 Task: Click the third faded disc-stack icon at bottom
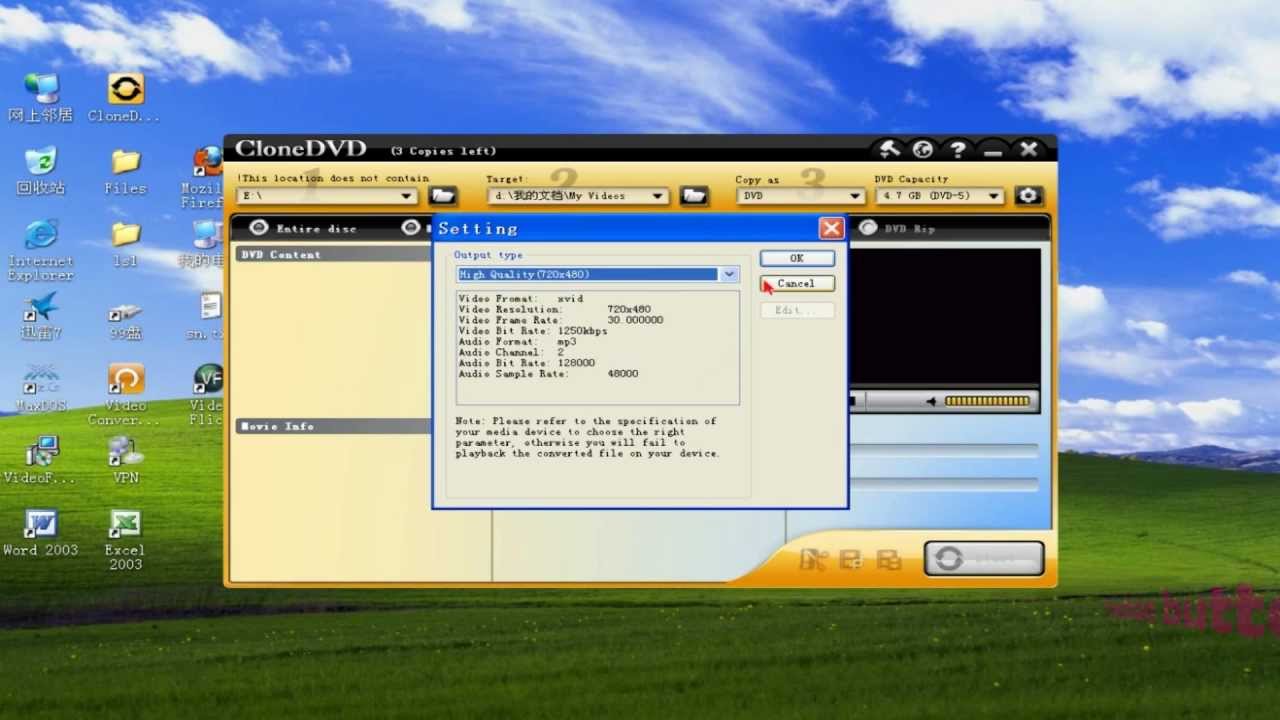888,559
